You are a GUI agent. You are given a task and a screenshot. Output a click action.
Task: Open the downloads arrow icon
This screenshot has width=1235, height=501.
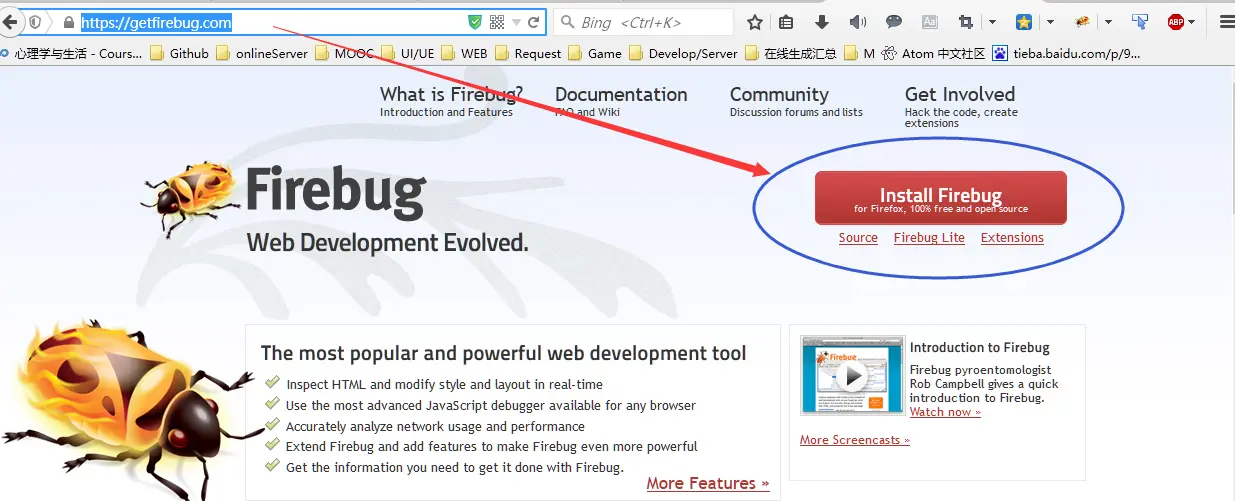click(822, 22)
